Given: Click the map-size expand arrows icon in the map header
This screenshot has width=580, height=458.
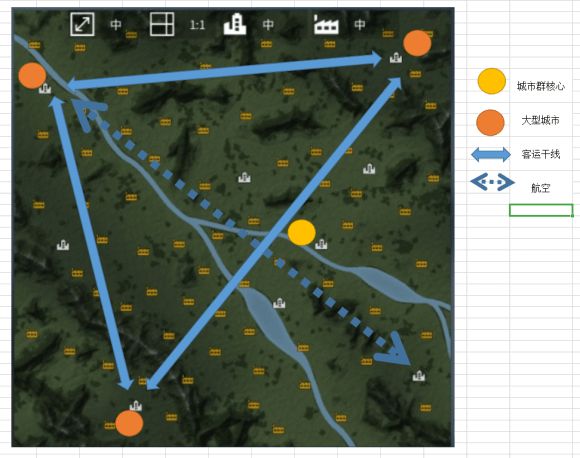Looking at the screenshot, I should (82, 24).
